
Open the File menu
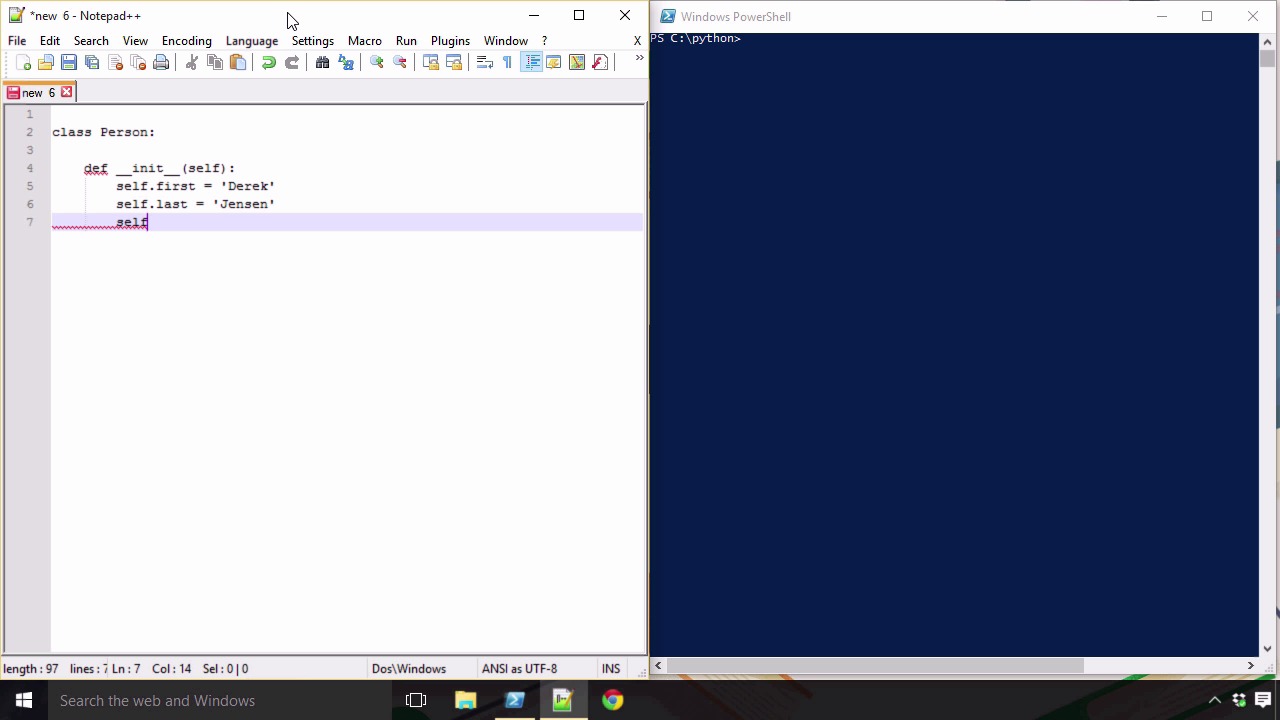[17, 41]
